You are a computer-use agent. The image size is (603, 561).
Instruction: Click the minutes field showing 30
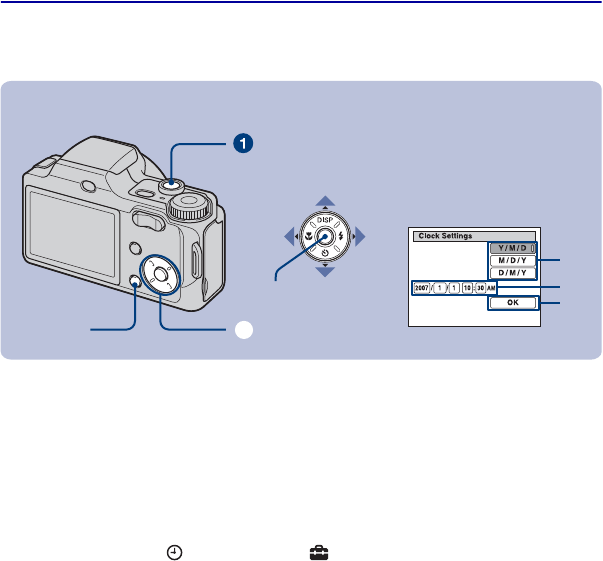pyautogui.click(x=481, y=288)
